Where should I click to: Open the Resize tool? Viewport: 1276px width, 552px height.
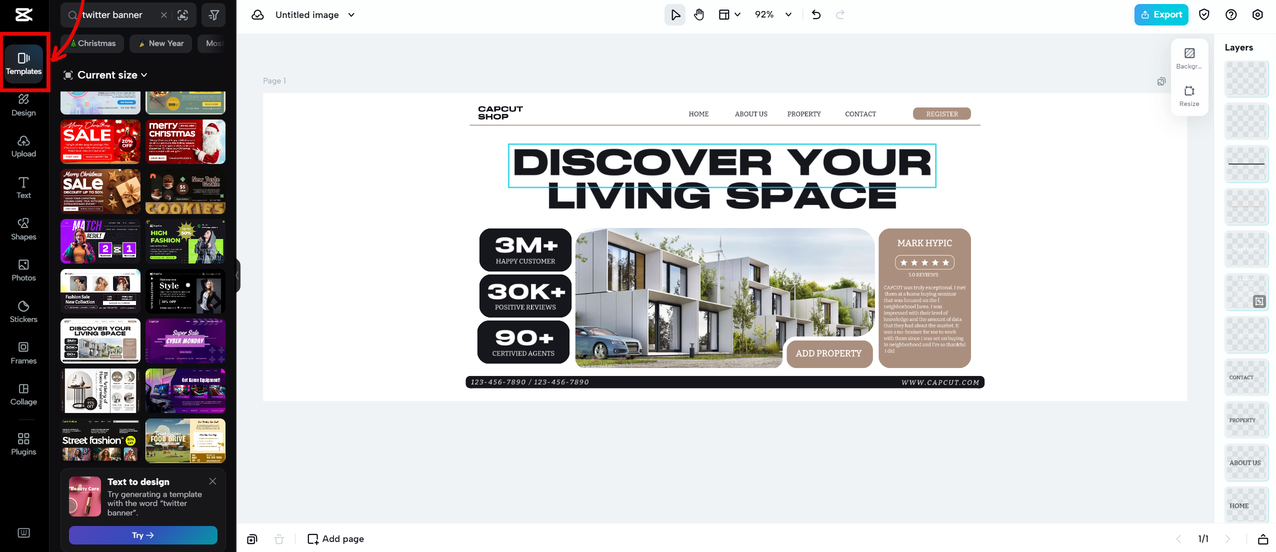[1189, 96]
